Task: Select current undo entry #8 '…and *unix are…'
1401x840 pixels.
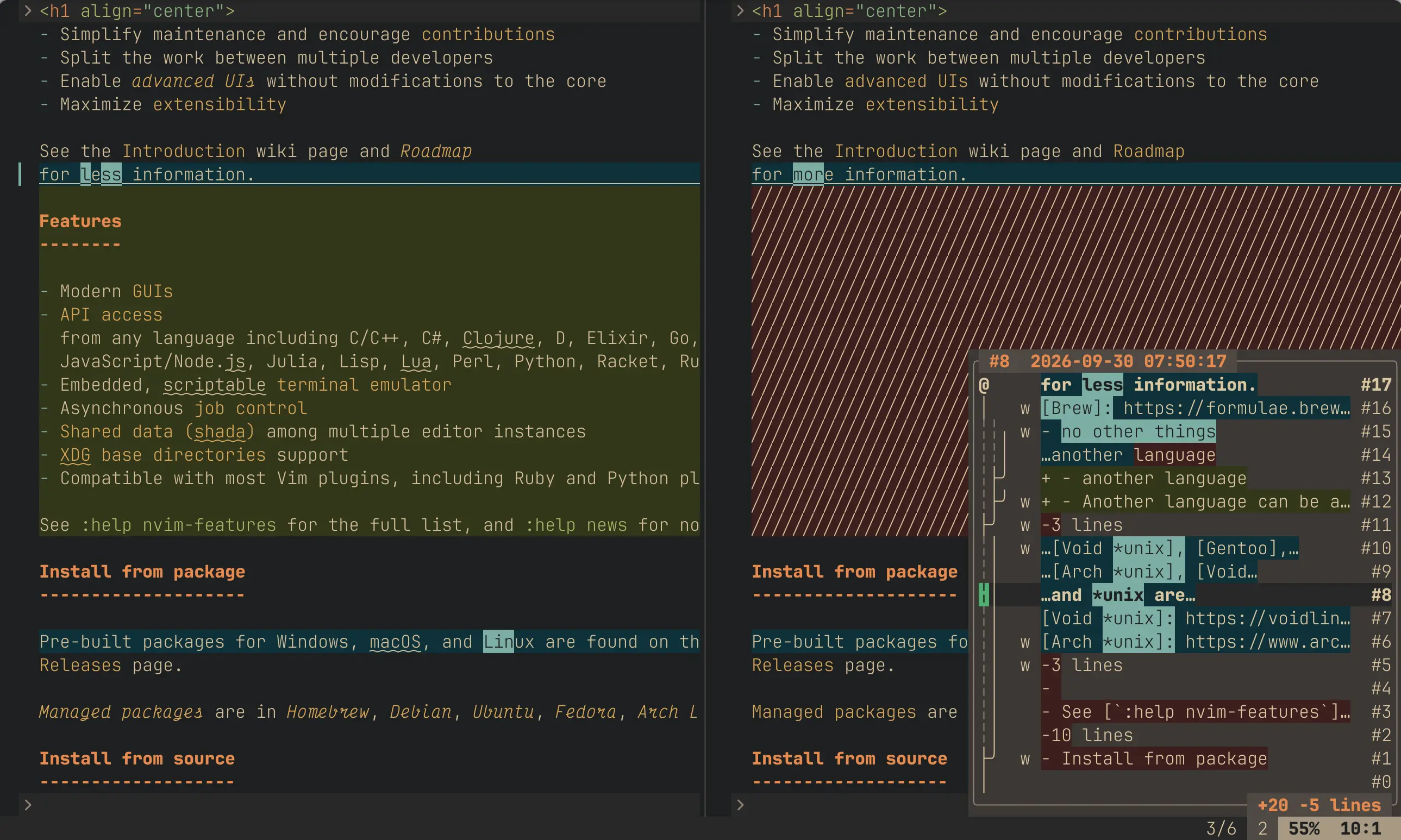Action: 1184,595
